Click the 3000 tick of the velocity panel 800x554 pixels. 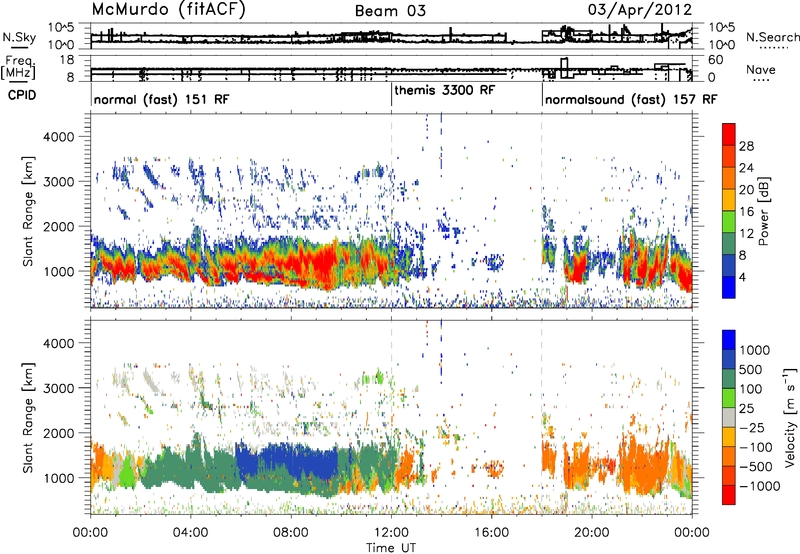pos(58,388)
